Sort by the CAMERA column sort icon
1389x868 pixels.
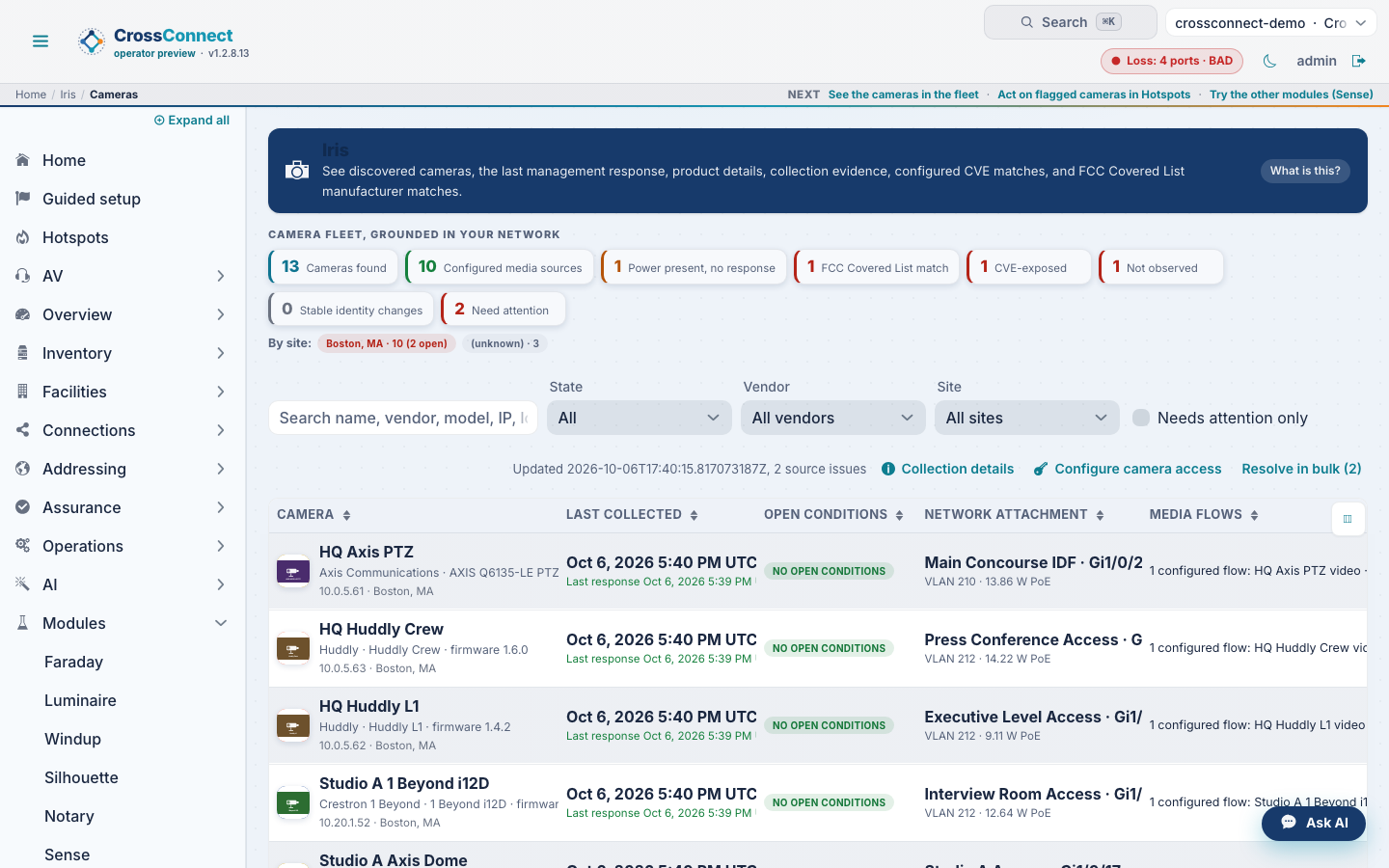pyautogui.click(x=347, y=515)
